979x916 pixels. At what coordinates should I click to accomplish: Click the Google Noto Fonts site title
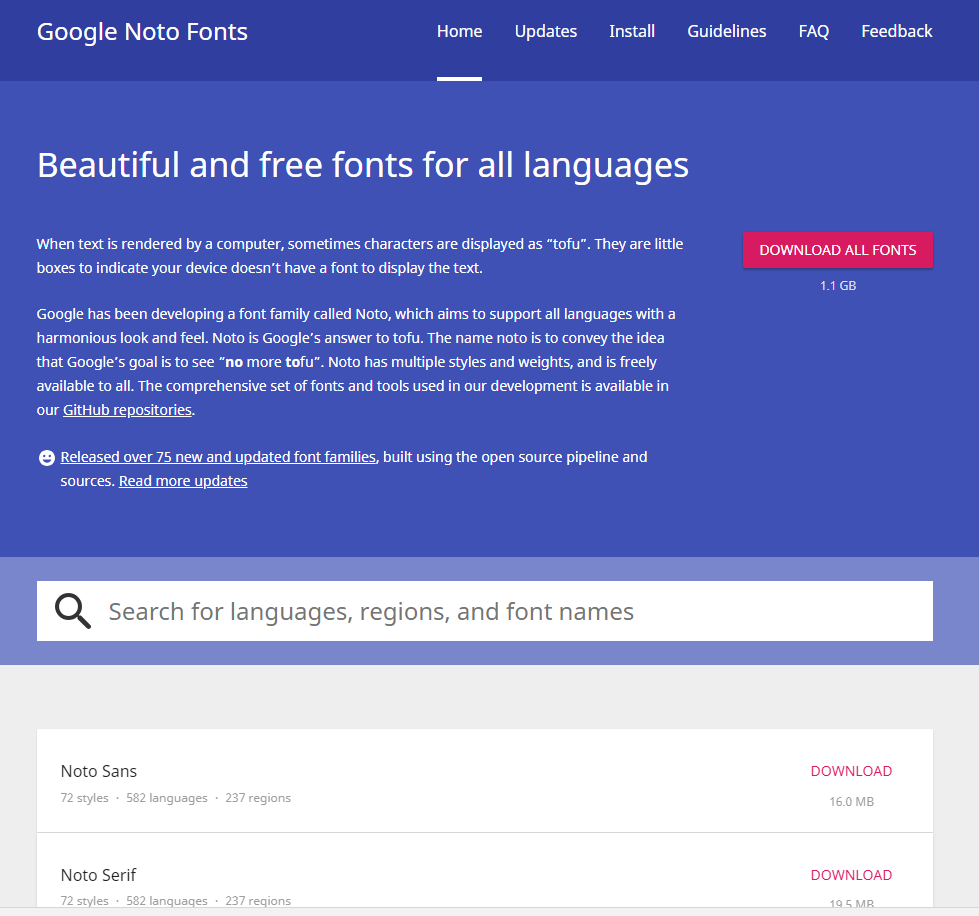click(x=142, y=32)
